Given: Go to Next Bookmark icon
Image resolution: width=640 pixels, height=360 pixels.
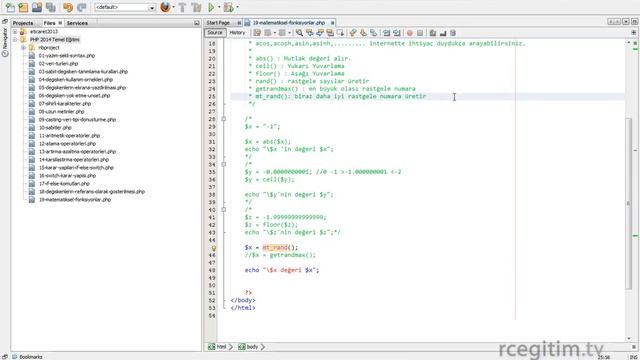Looking at the screenshot, I should 363,33.
